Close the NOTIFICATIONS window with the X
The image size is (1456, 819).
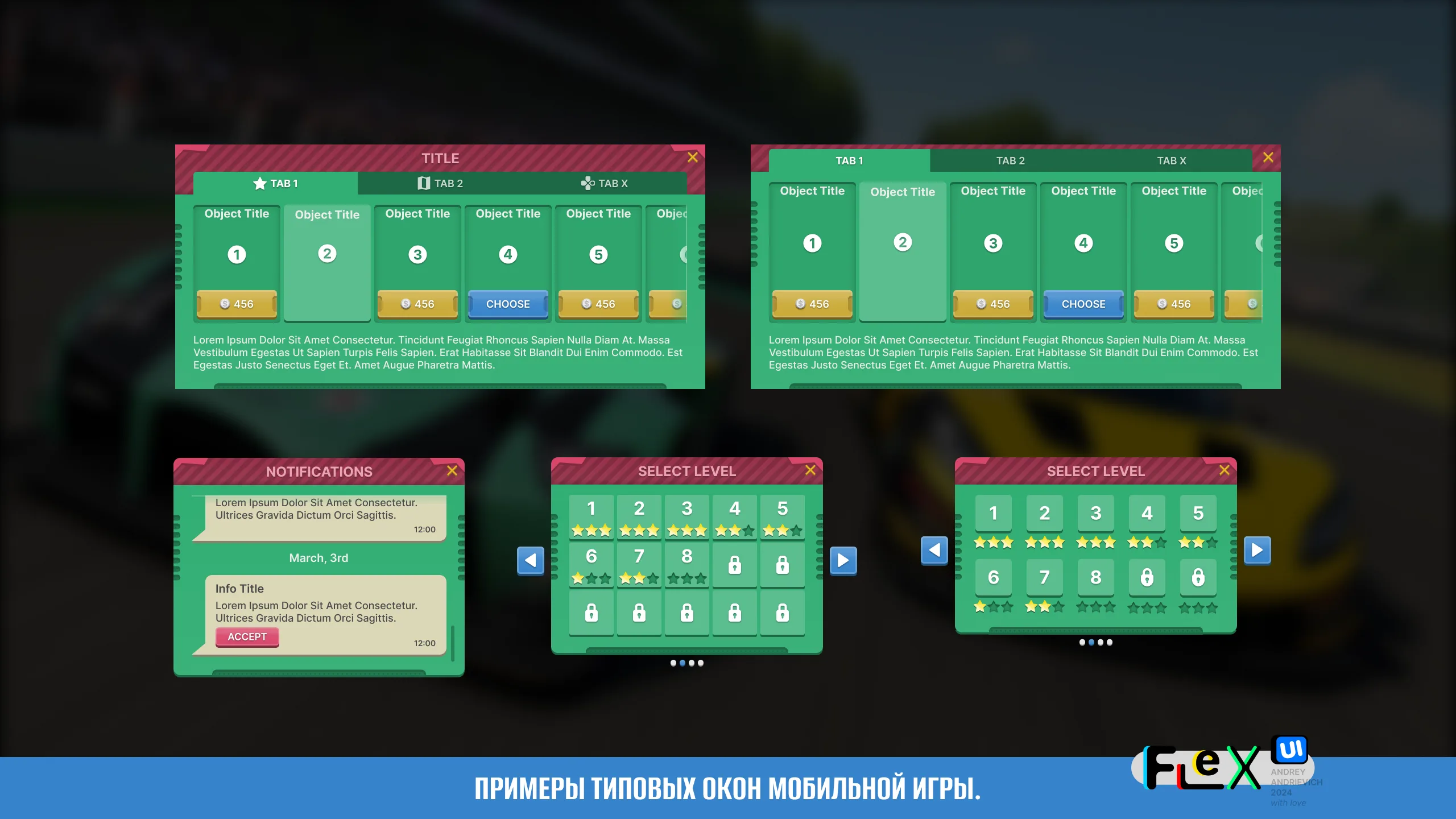click(452, 470)
